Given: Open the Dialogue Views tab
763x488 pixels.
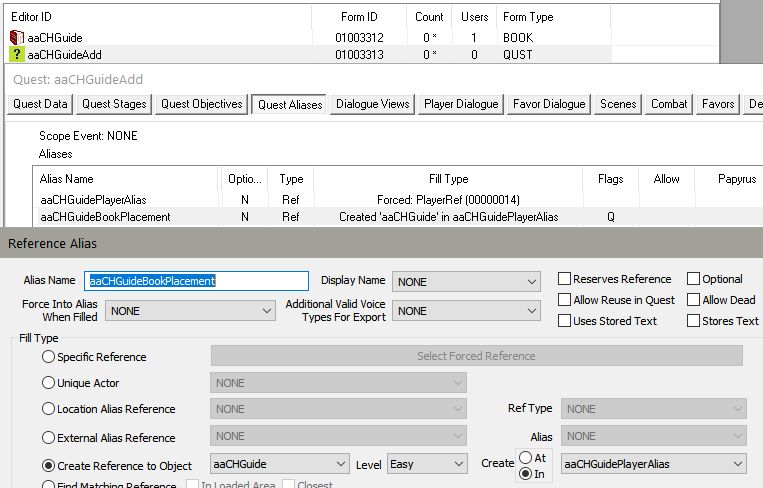Looking at the screenshot, I should click(372, 104).
